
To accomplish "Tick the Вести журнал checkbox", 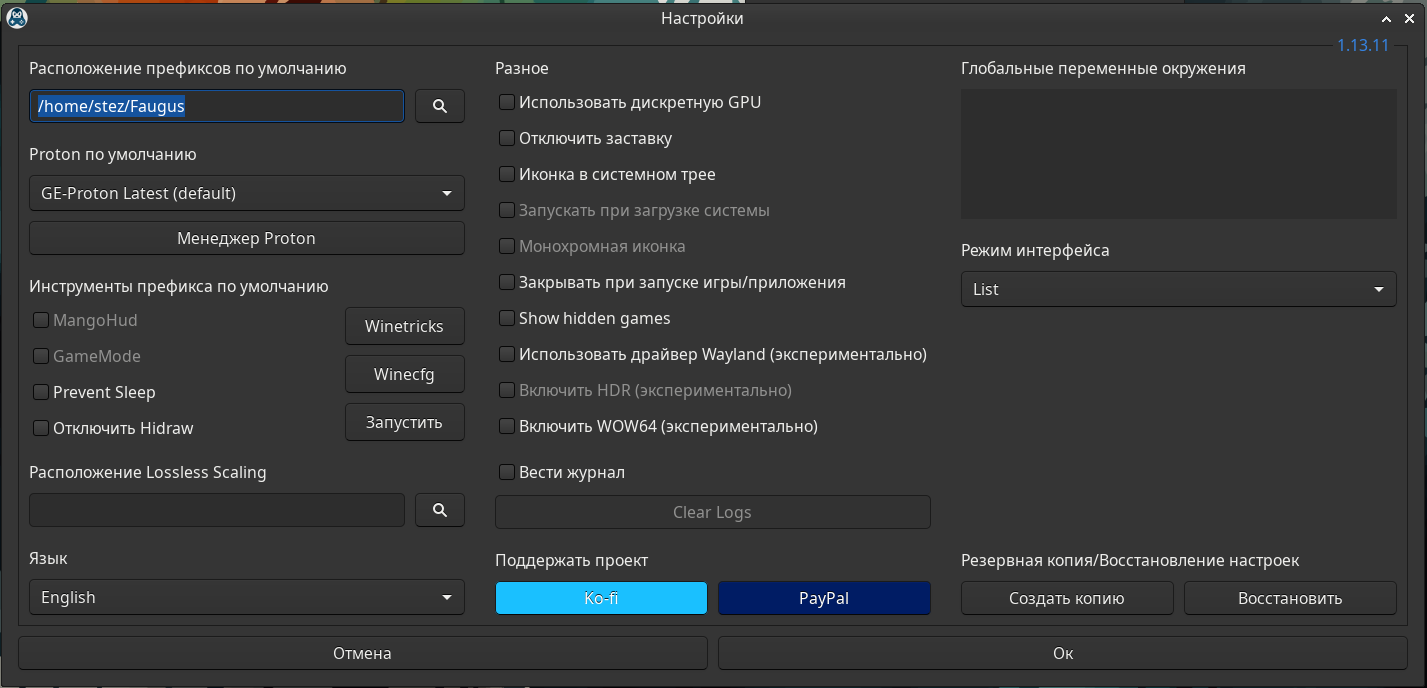I will click(507, 472).
